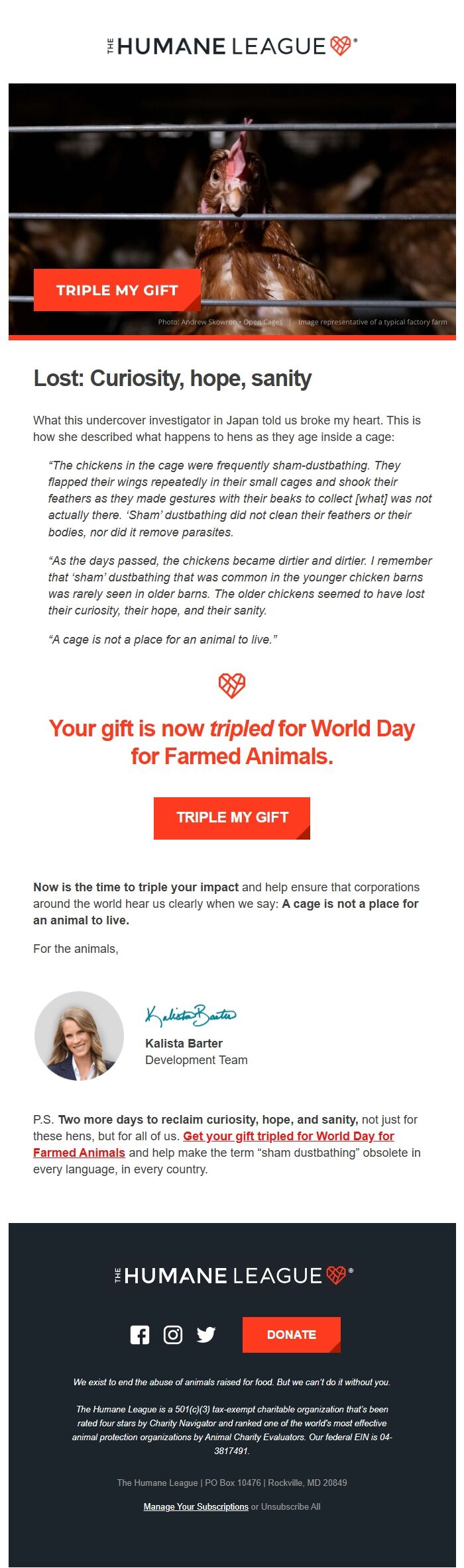The width and height of the screenshot is (464, 1568).
Task: Click the Unsubscribe All link
Action: tap(291, 1506)
